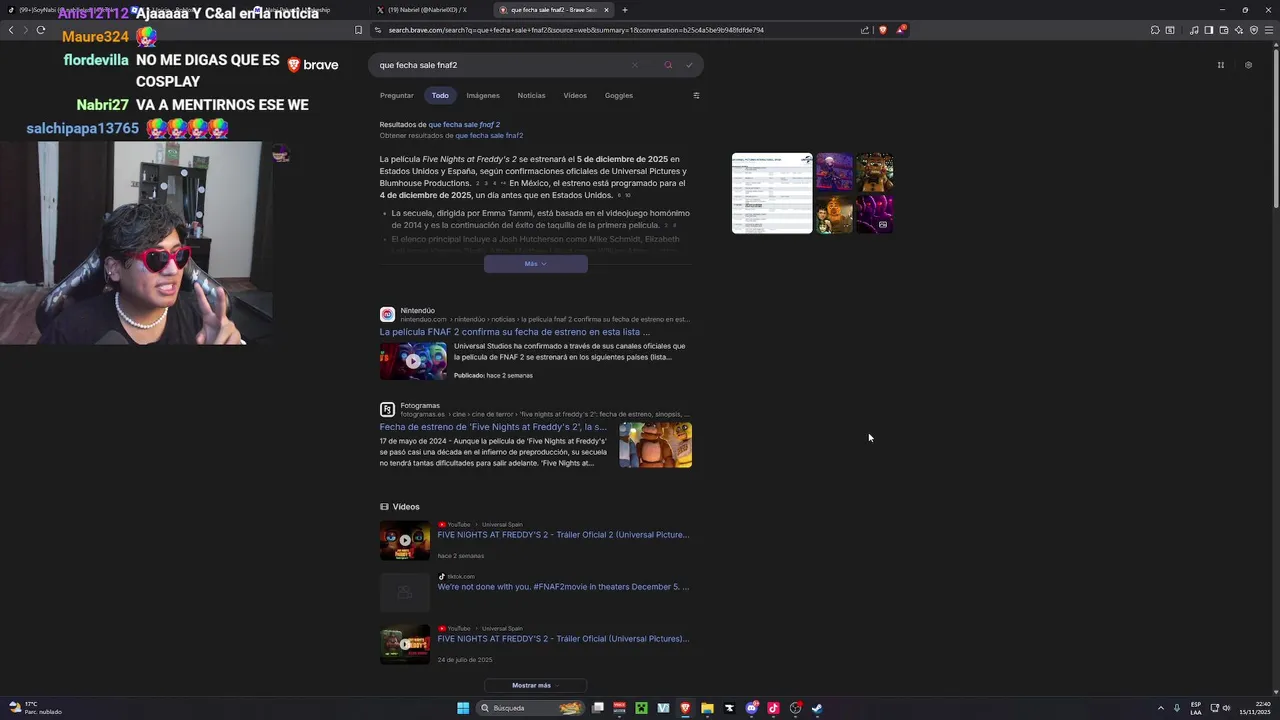Open the Preguntar tab
Screen dimensions: 1280x720
coord(397,96)
